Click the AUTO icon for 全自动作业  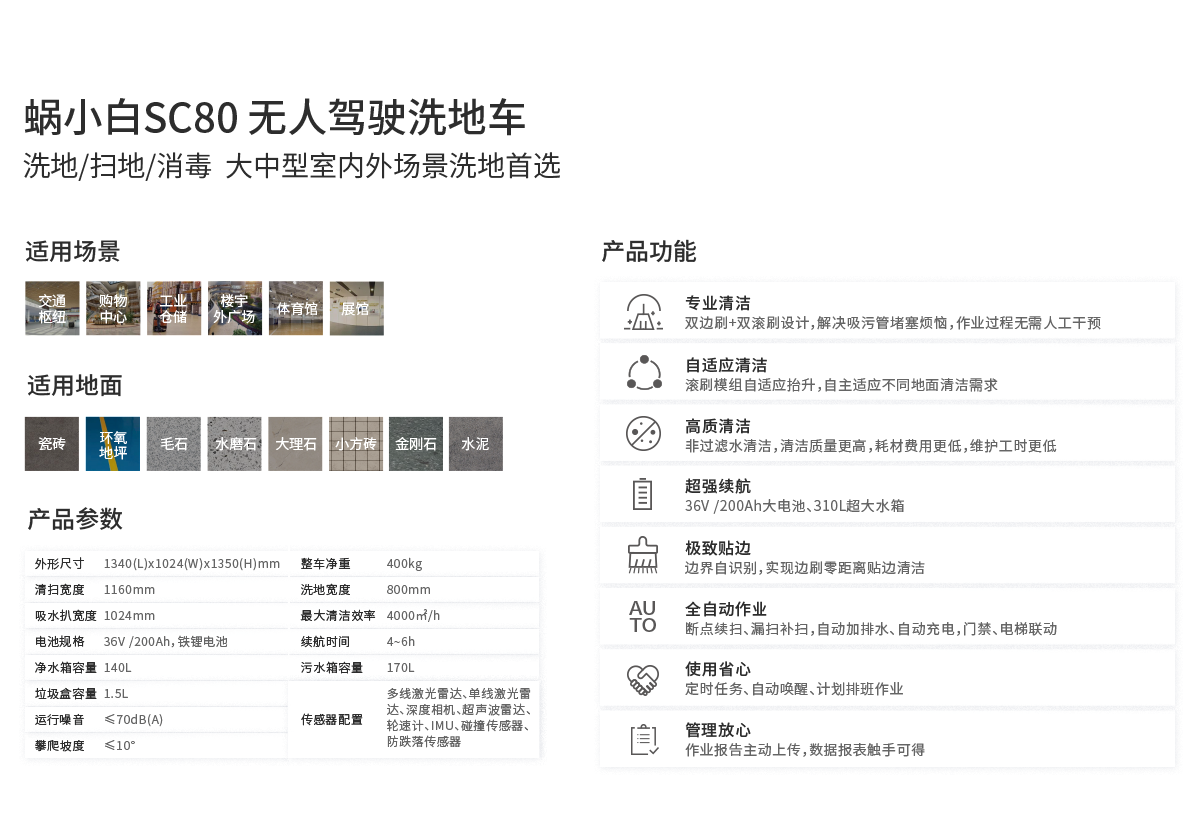pyautogui.click(x=643, y=617)
